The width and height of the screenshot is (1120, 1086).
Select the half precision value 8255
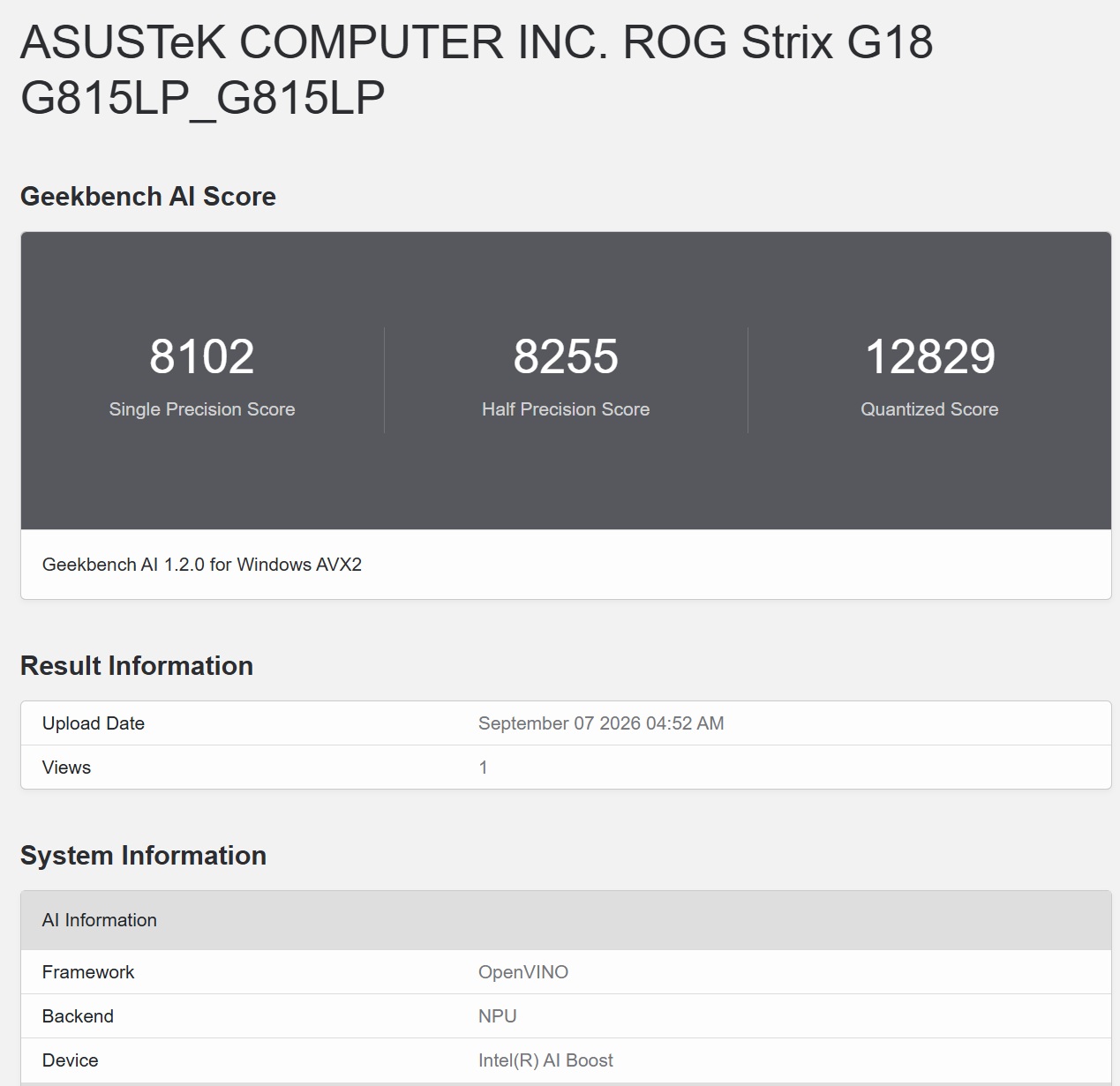[566, 356]
